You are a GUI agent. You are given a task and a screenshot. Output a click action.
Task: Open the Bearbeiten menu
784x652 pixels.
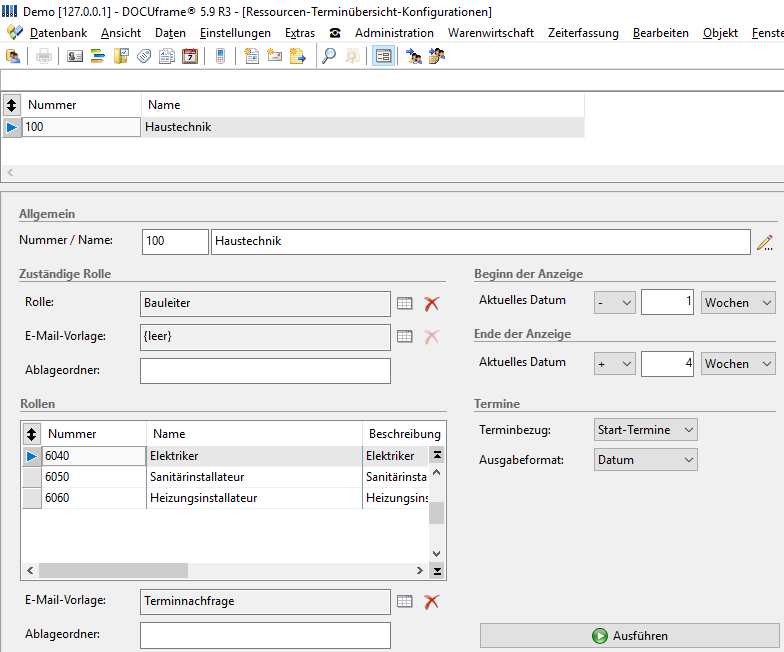coord(660,33)
